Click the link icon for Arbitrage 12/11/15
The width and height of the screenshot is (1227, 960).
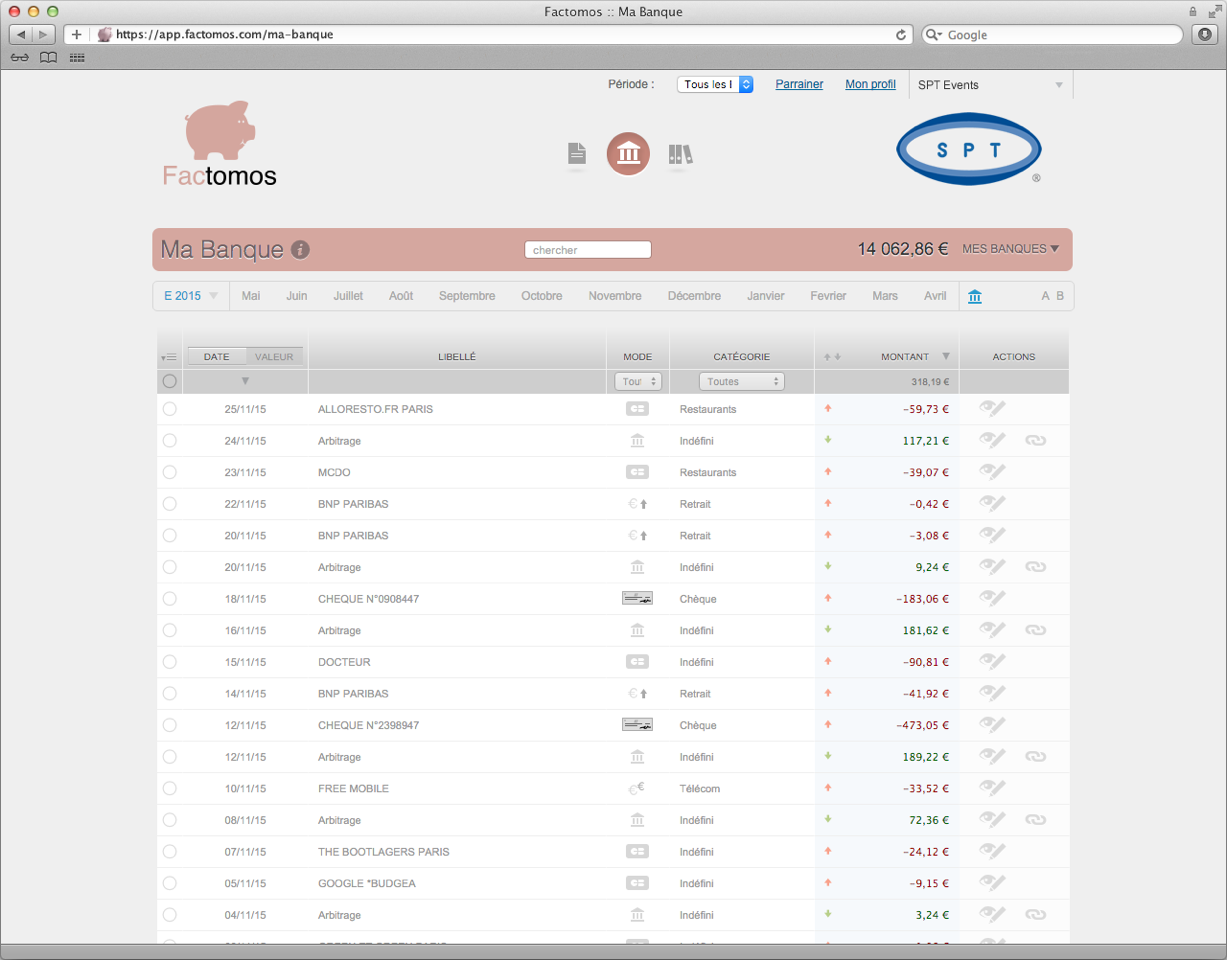1035,757
